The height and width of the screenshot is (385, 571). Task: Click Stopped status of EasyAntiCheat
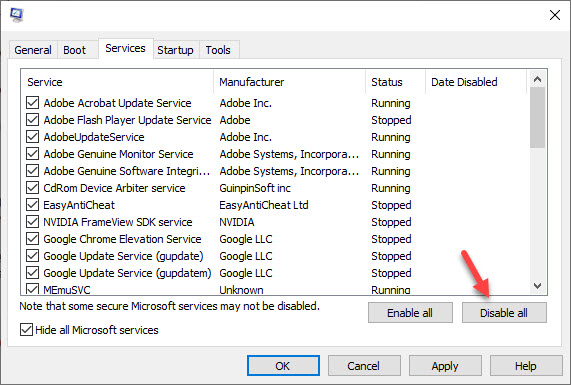pyautogui.click(x=391, y=205)
